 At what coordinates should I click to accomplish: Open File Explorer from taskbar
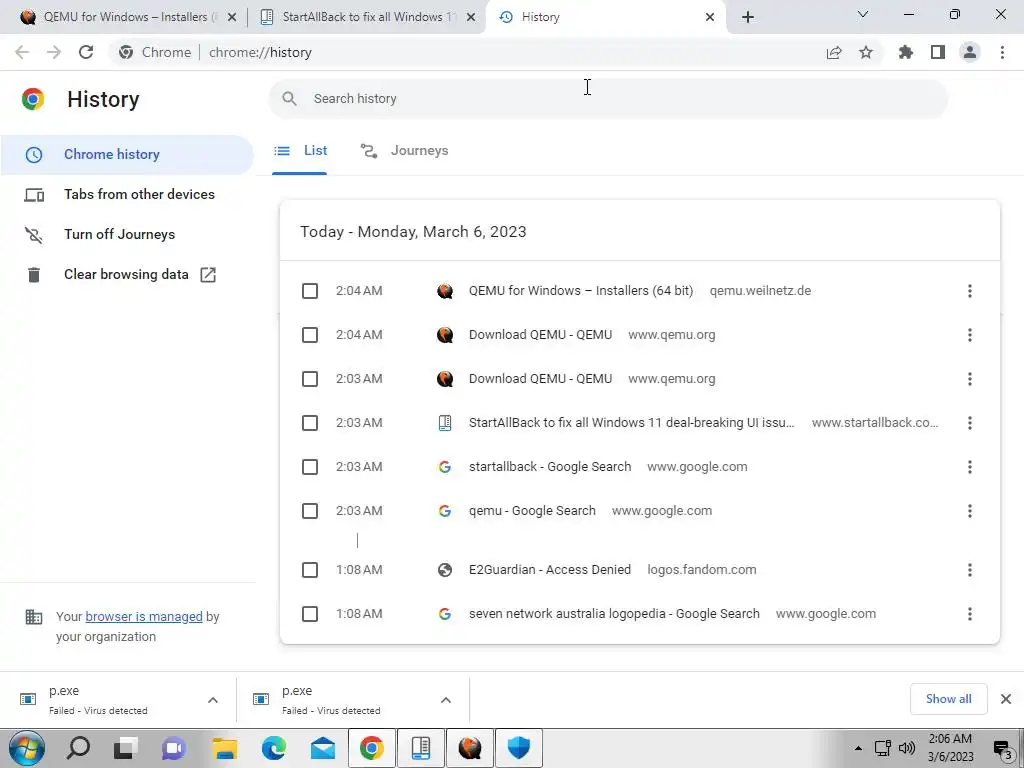click(224, 748)
